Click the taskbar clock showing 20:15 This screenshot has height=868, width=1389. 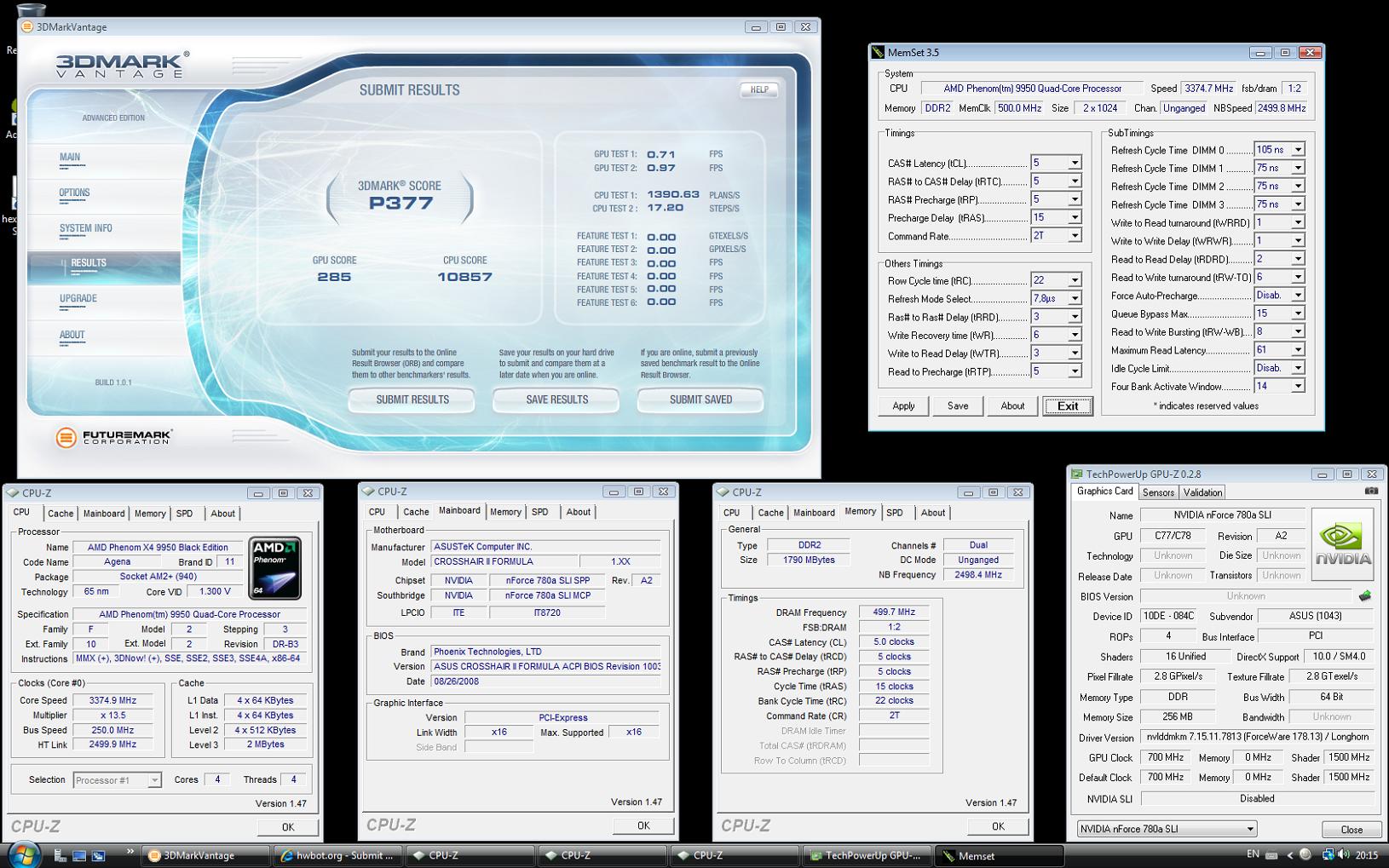tap(1367, 854)
